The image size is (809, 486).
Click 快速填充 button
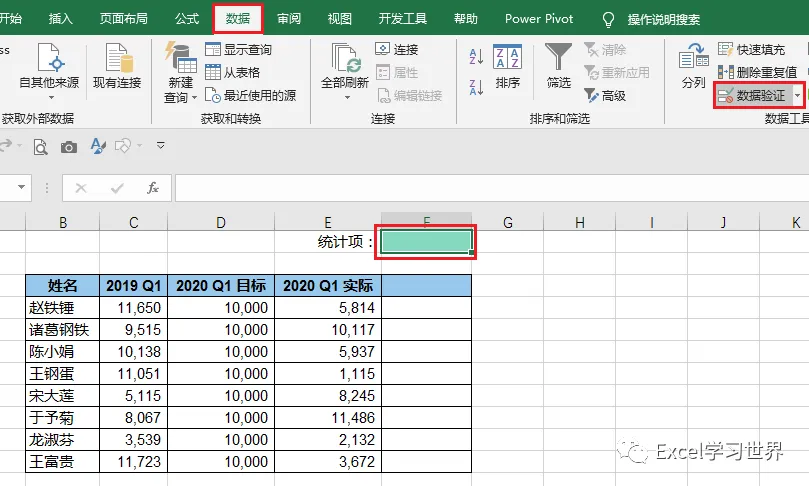(x=751, y=50)
